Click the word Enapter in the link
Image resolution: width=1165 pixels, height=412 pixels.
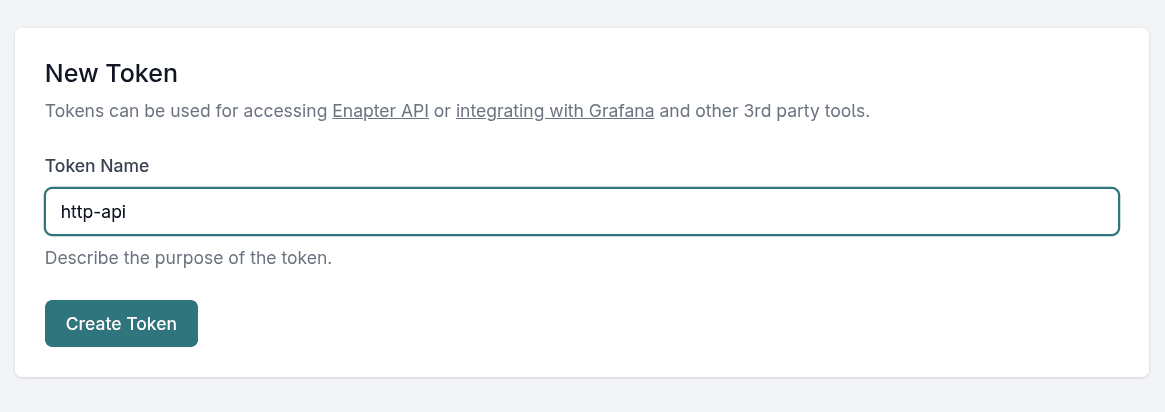click(x=364, y=111)
